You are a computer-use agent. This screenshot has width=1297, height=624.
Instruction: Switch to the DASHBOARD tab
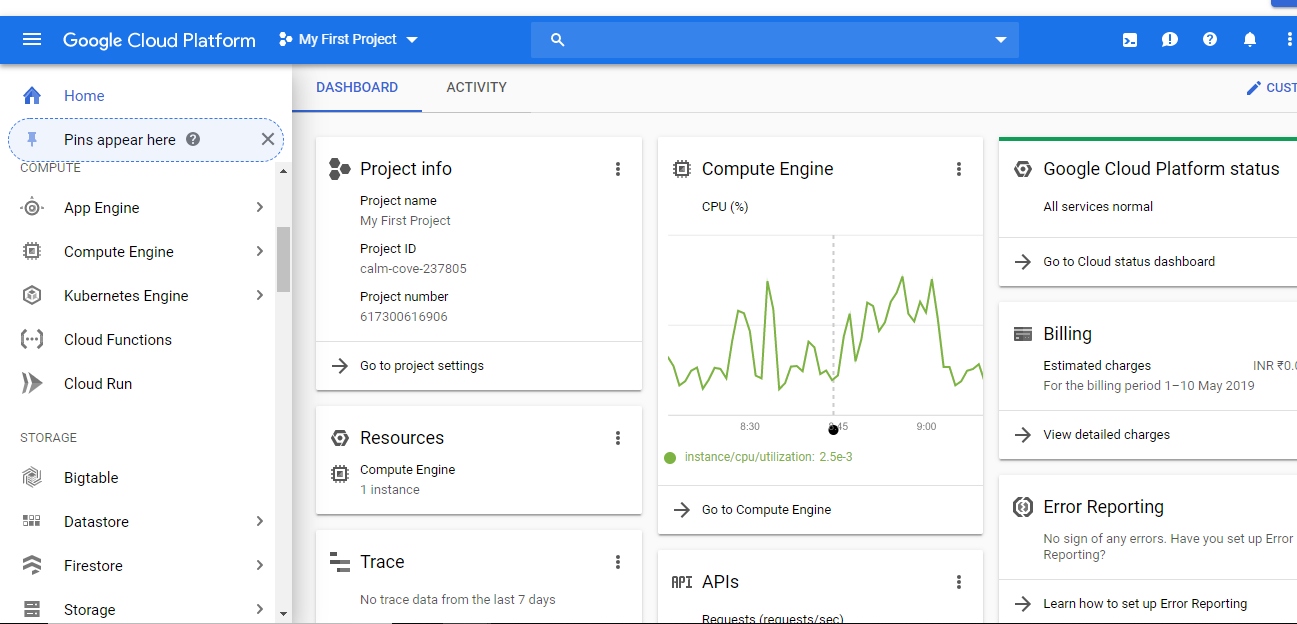tap(357, 88)
